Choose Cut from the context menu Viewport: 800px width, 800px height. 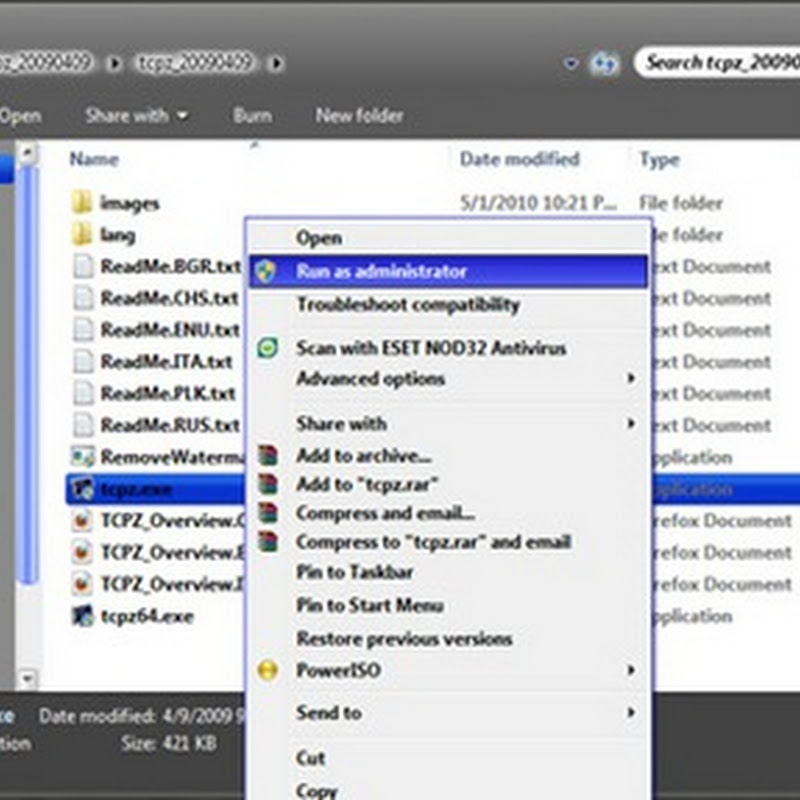pos(448,757)
